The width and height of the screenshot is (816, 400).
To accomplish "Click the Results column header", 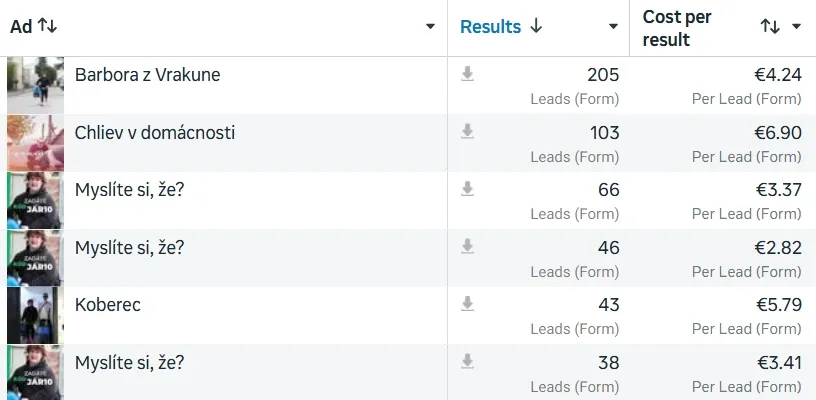I will (x=490, y=27).
